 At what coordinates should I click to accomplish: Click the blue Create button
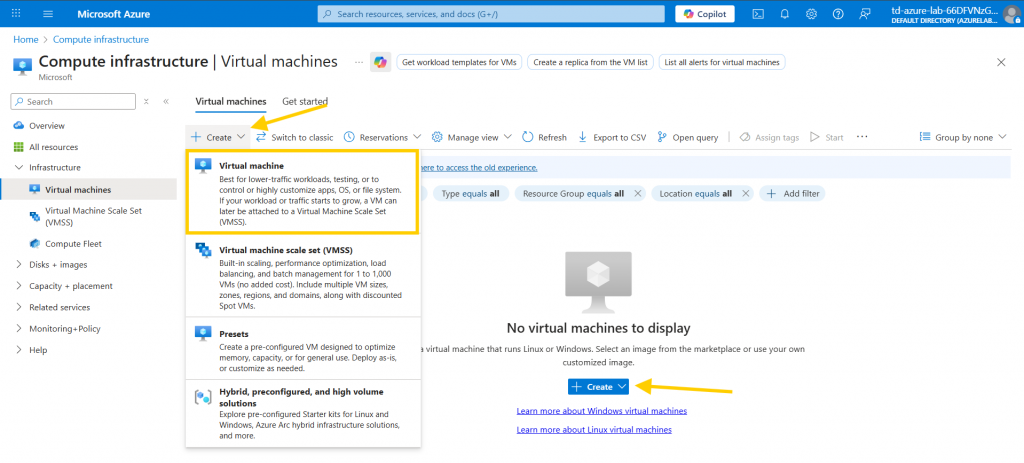(598, 387)
